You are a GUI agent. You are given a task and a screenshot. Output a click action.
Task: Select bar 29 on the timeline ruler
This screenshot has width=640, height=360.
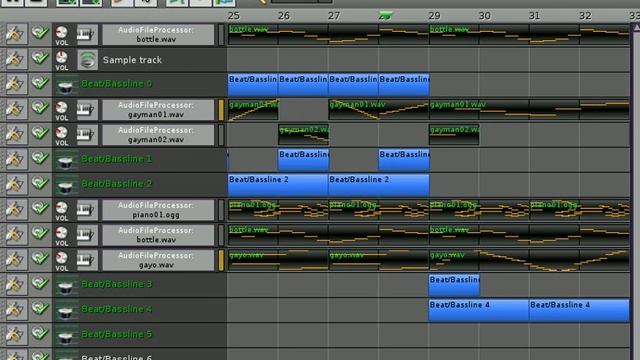click(434, 16)
